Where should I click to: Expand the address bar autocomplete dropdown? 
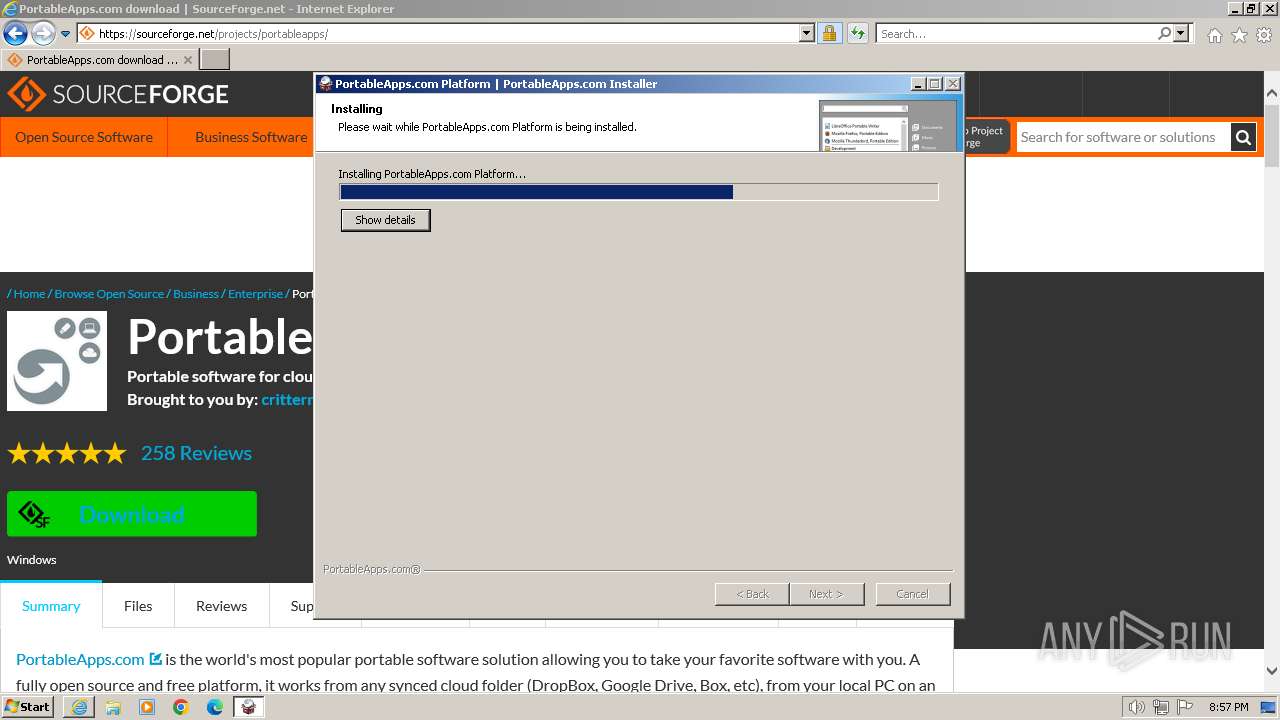pyautogui.click(x=807, y=34)
